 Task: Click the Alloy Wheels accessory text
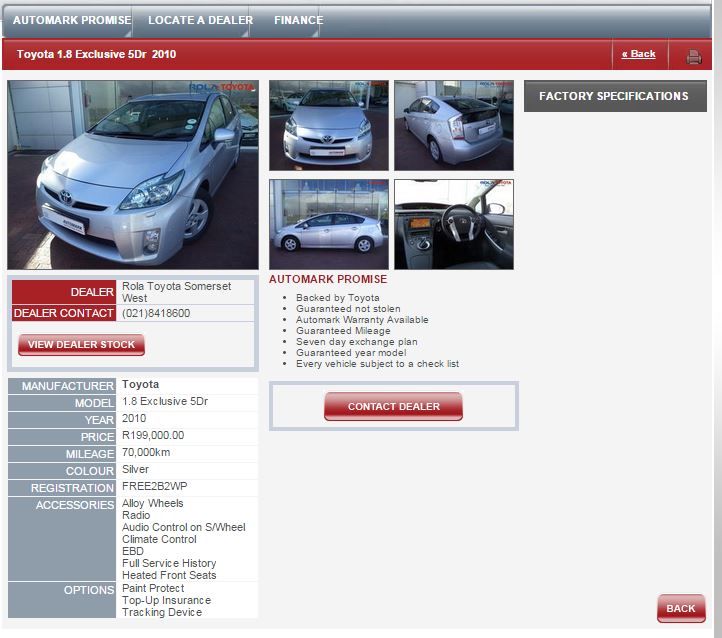tap(152, 504)
